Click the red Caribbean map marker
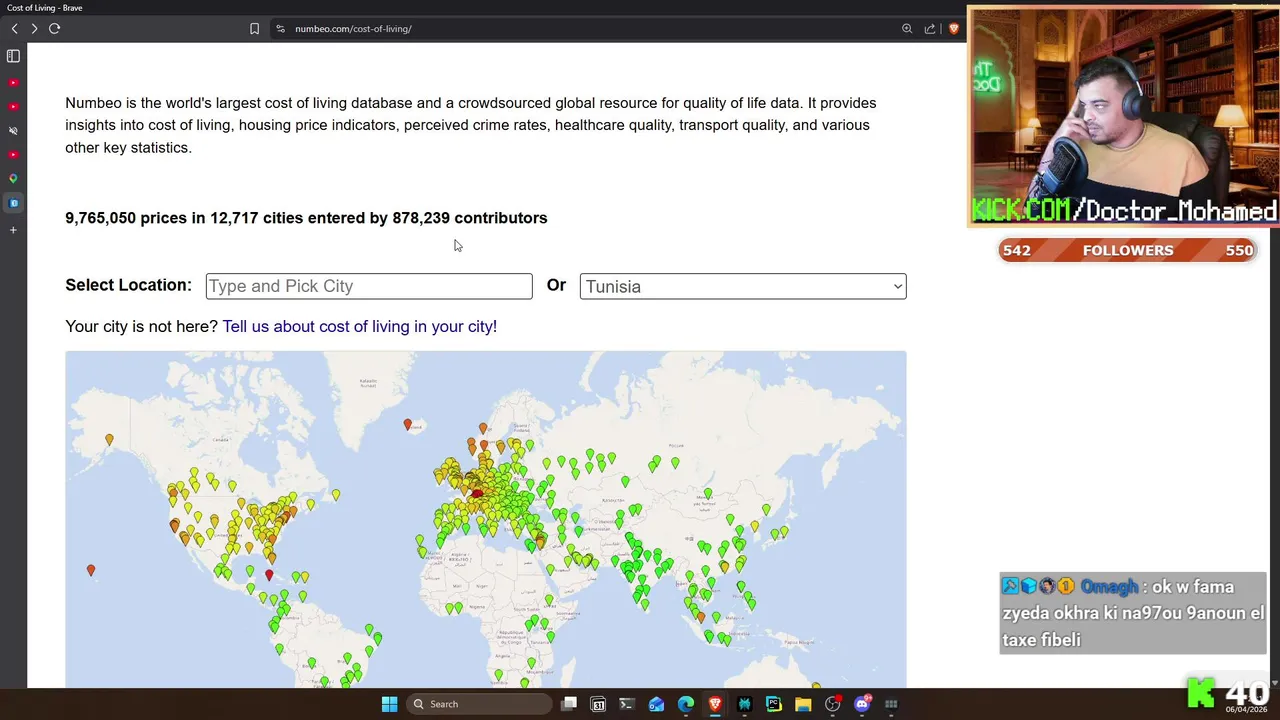This screenshot has height=720, width=1280. (x=269, y=575)
